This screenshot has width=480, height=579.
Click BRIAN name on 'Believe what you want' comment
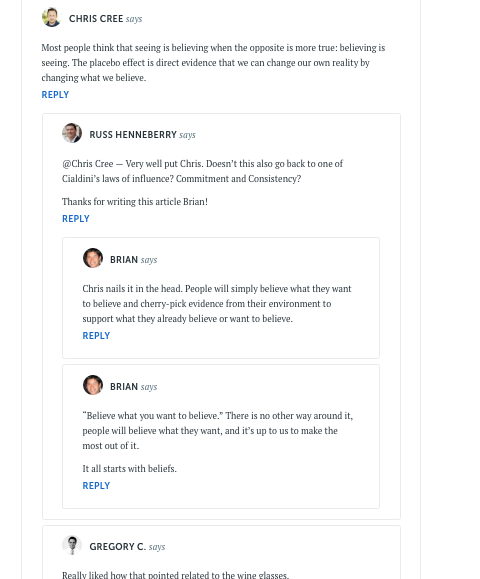pos(124,387)
